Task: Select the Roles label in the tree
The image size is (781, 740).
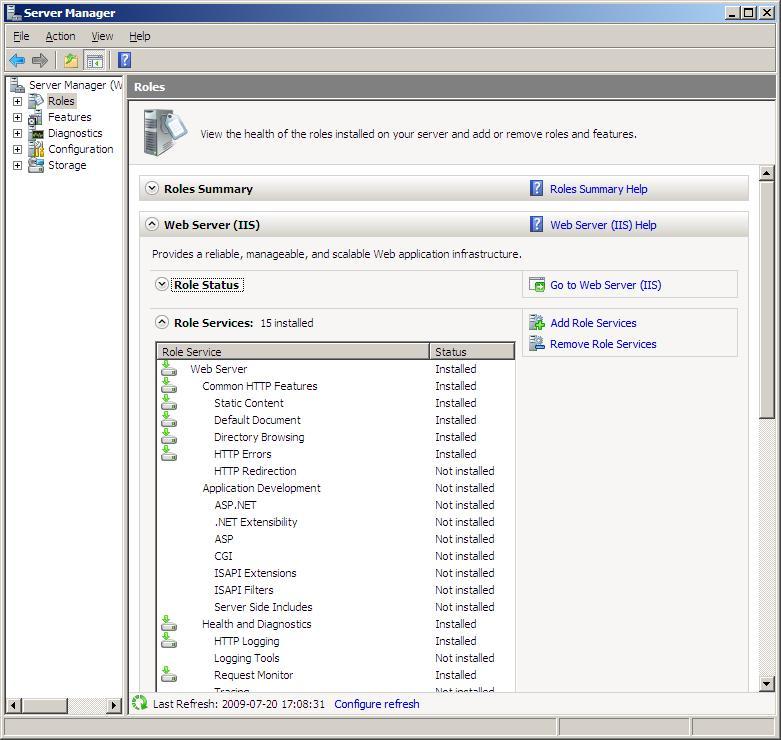Action: (61, 101)
